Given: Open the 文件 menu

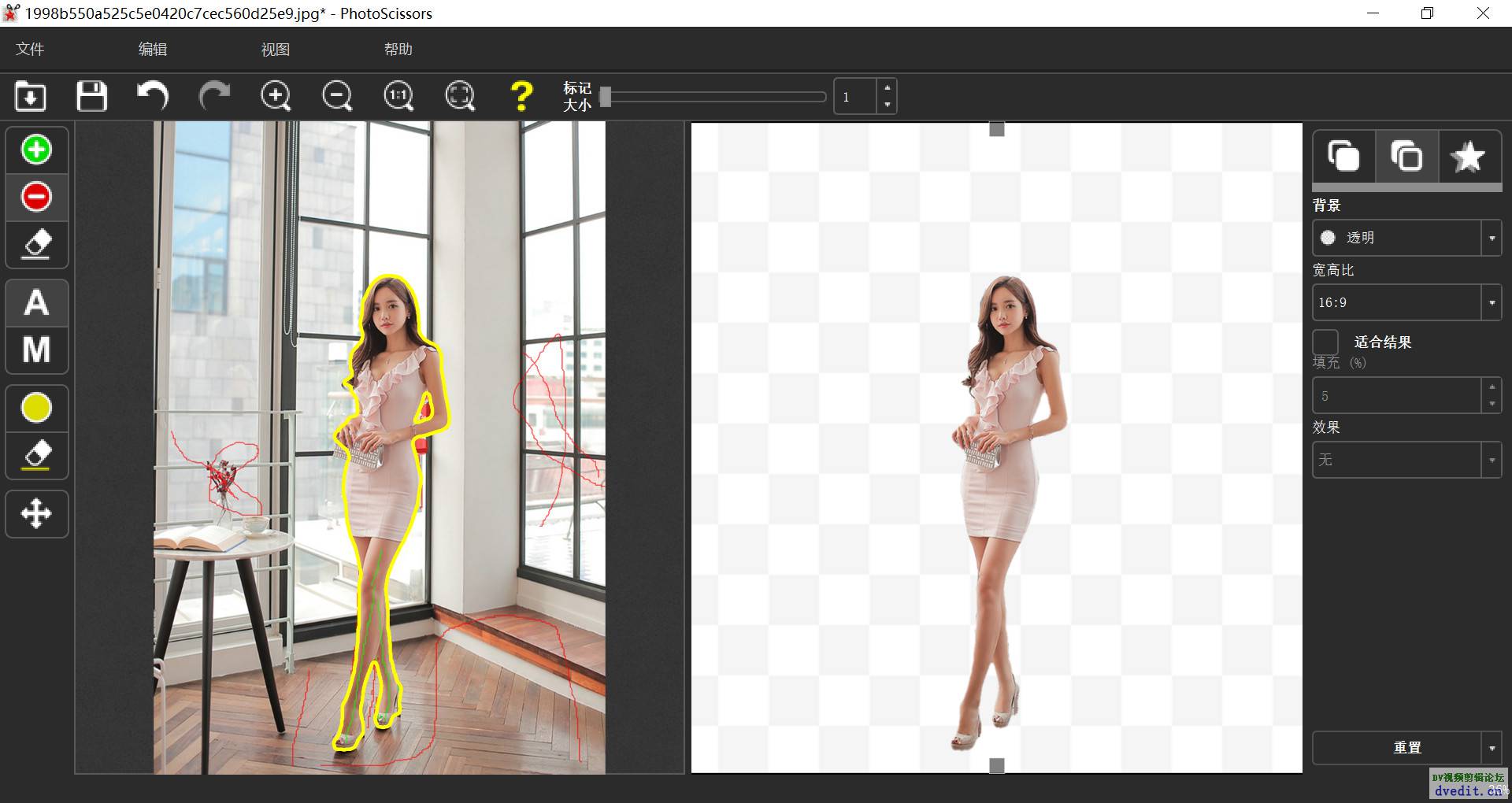Looking at the screenshot, I should pos(30,49).
